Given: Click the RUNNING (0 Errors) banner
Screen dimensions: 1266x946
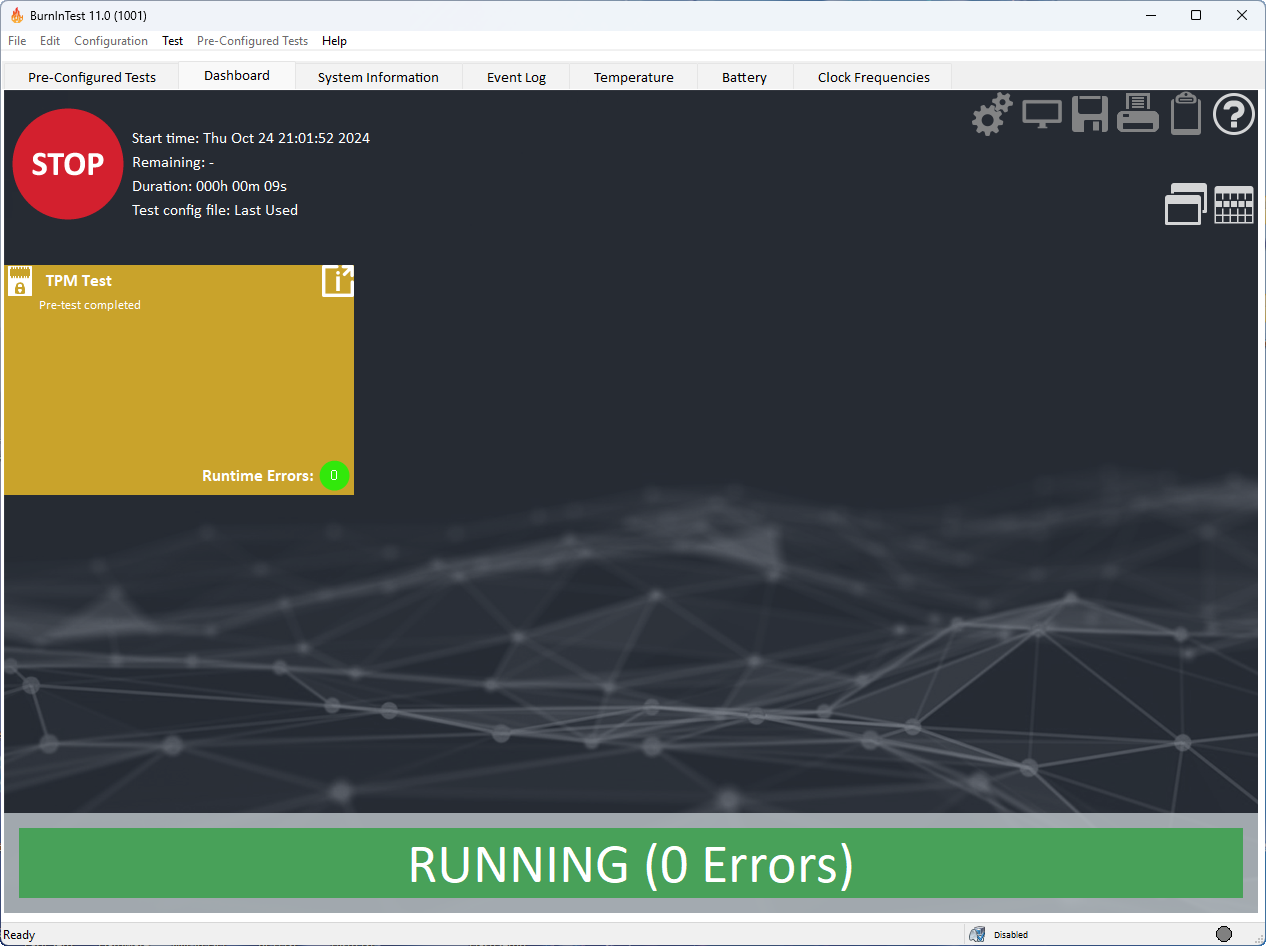Looking at the screenshot, I should 631,863.
